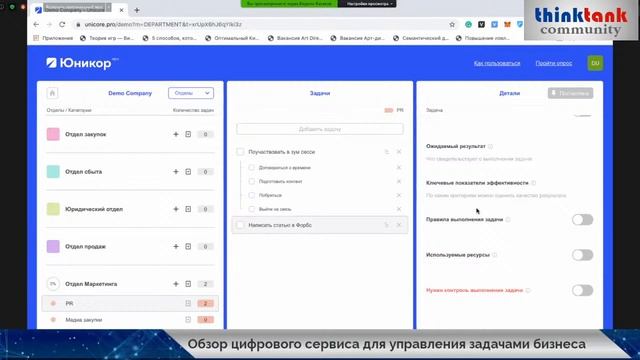Click the grey button in Детали header

tap(570, 93)
